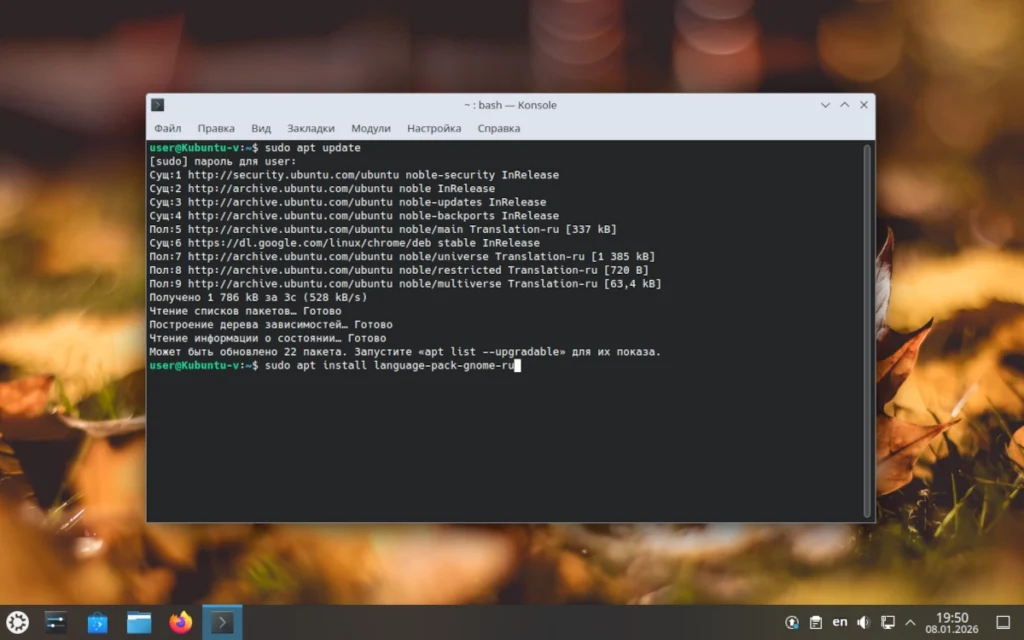Click the 'Сущ:6' dl.google.com chrome line
The width and height of the screenshot is (1024, 640).
pyautogui.click(x=345, y=243)
